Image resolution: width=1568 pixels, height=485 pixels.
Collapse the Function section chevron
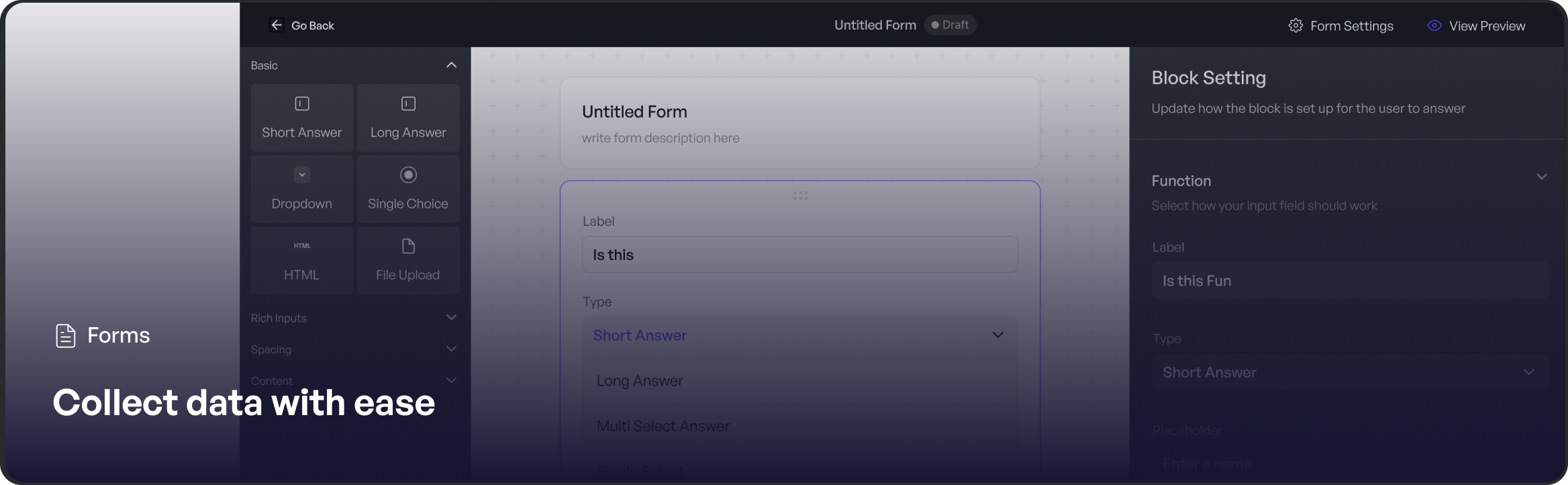tap(1542, 177)
